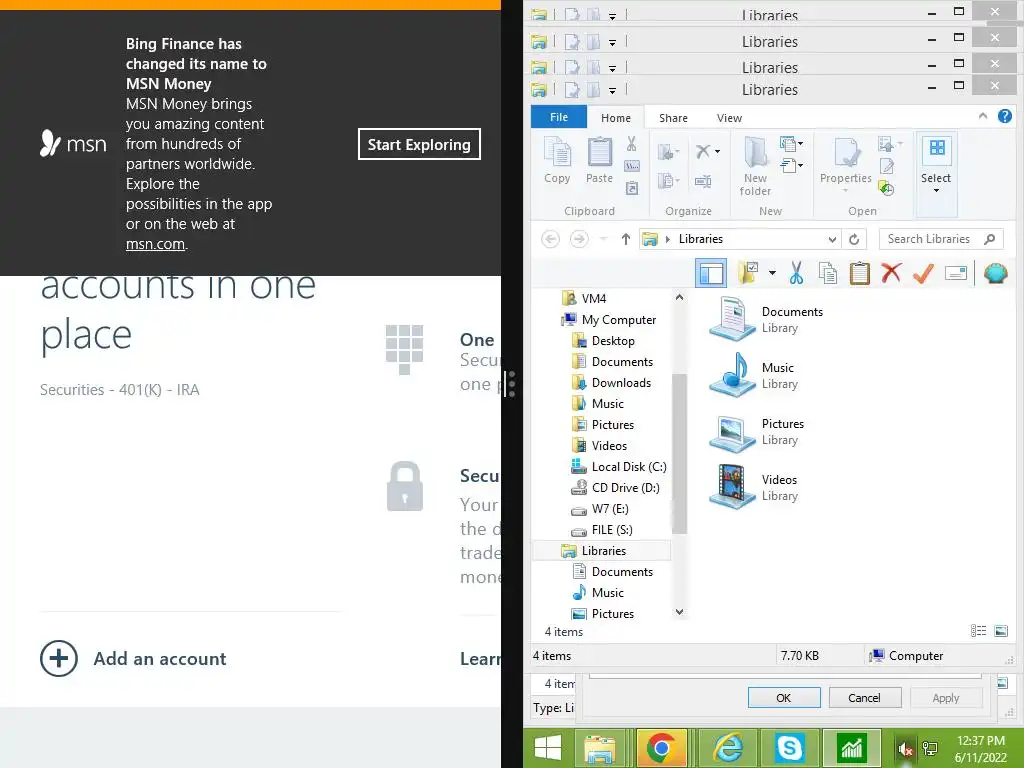Follow the msn.com link in the banner
The width and height of the screenshot is (1024, 768).
(155, 244)
